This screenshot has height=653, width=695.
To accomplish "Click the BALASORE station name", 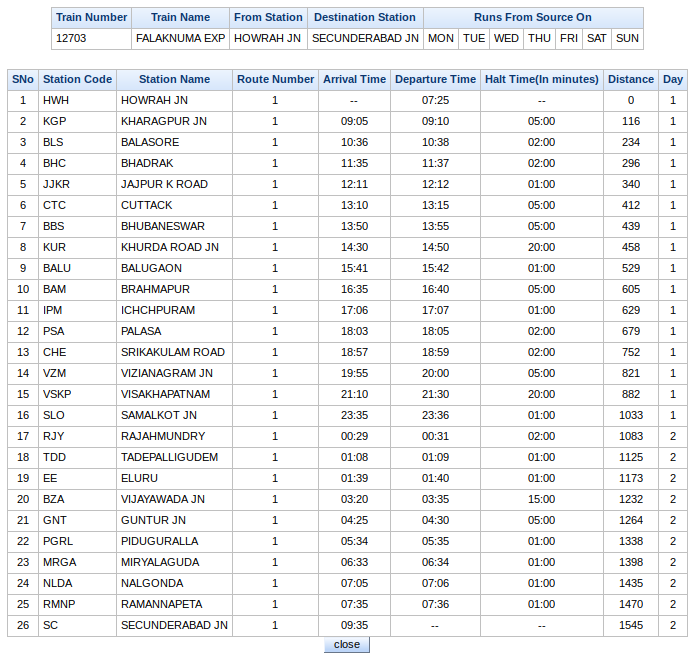I will point(150,142).
